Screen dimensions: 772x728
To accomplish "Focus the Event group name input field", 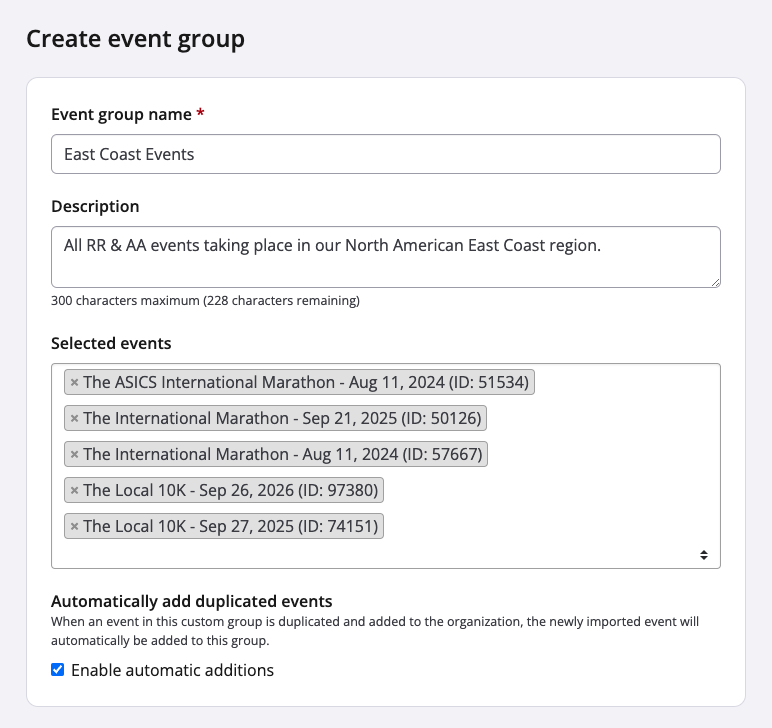I will [x=385, y=154].
